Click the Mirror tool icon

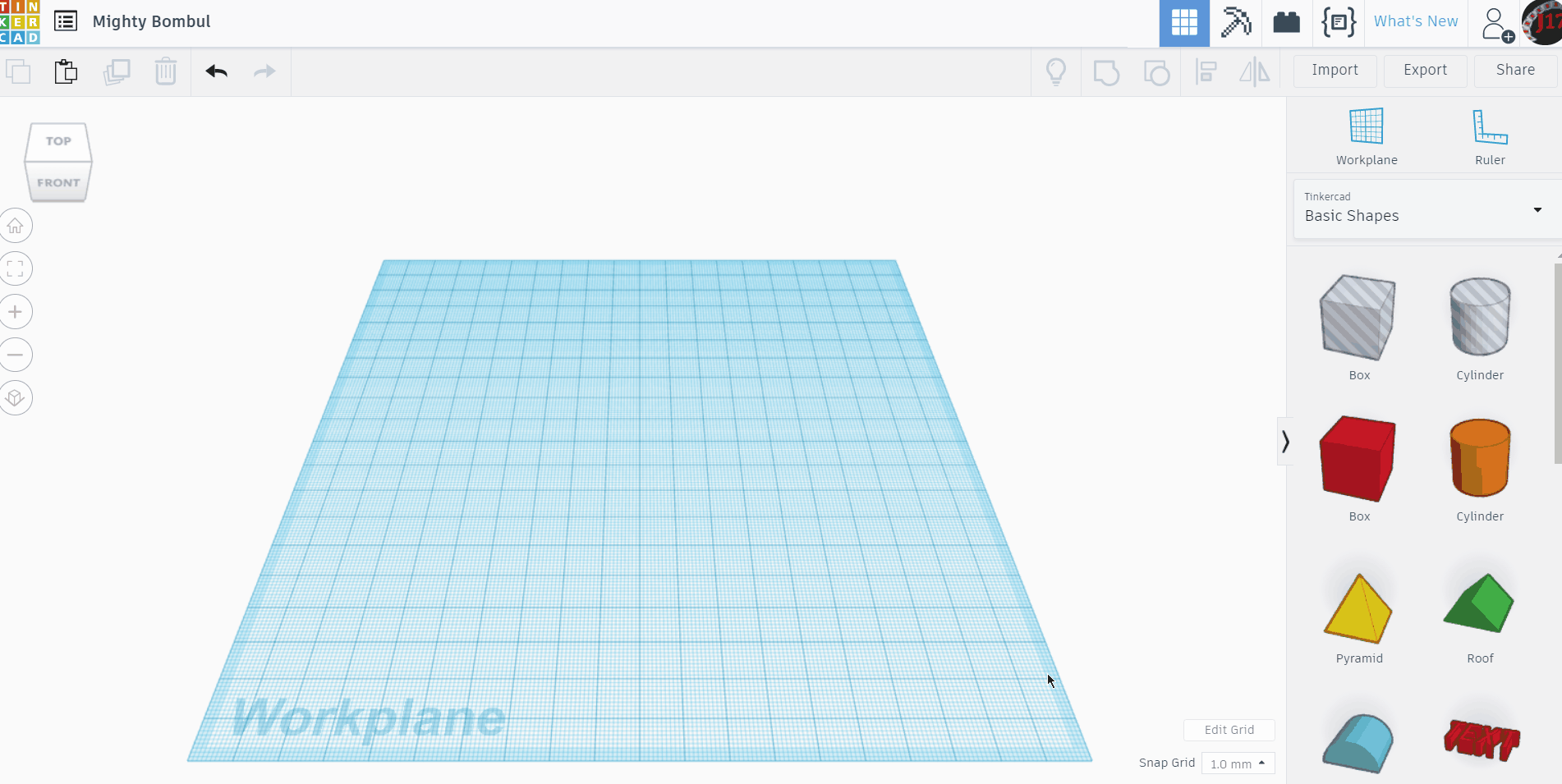(x=1254, y=72)
